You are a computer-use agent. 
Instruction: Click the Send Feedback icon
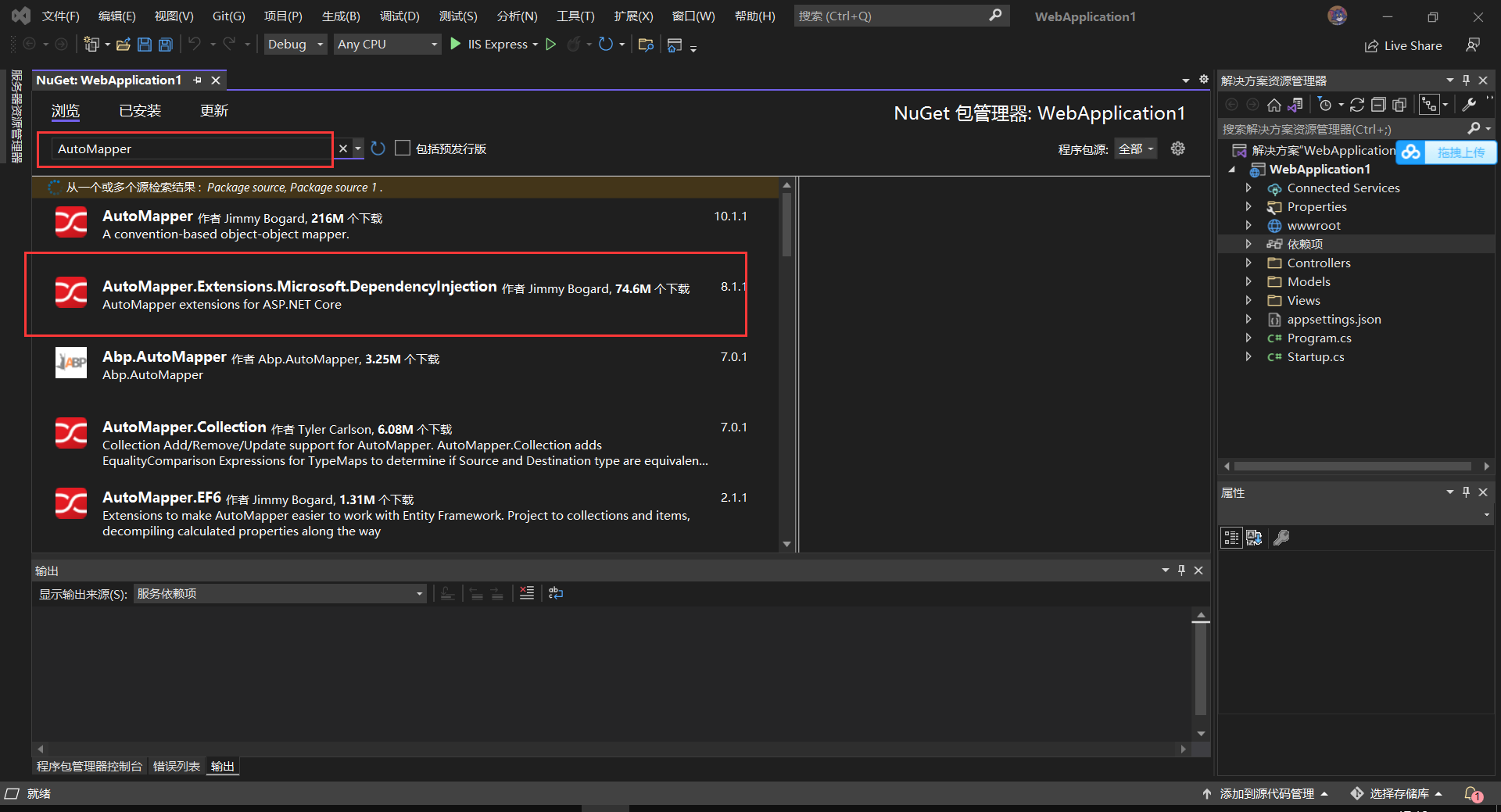[1473, 45]
